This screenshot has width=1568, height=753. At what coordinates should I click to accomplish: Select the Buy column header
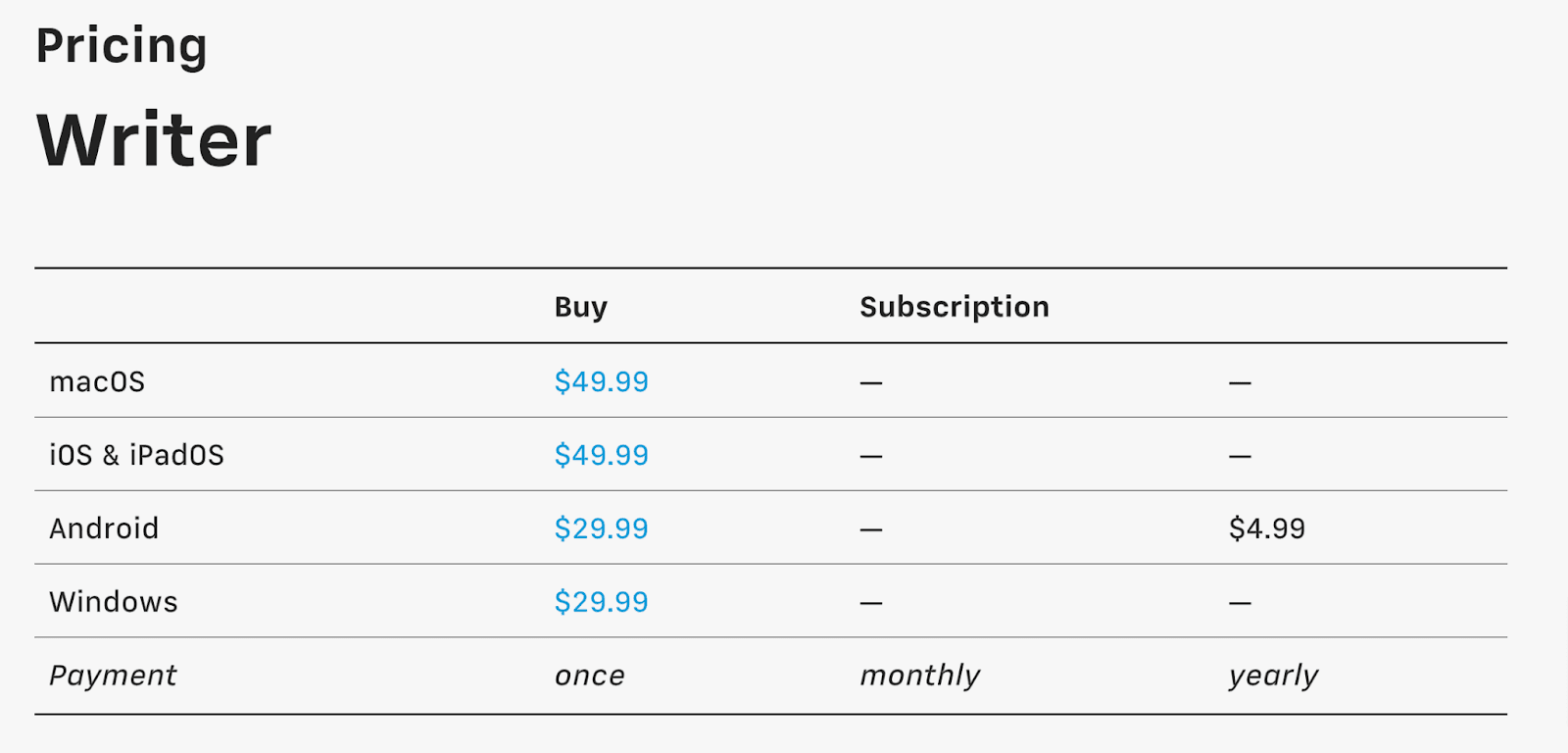(x=580, y=307)
